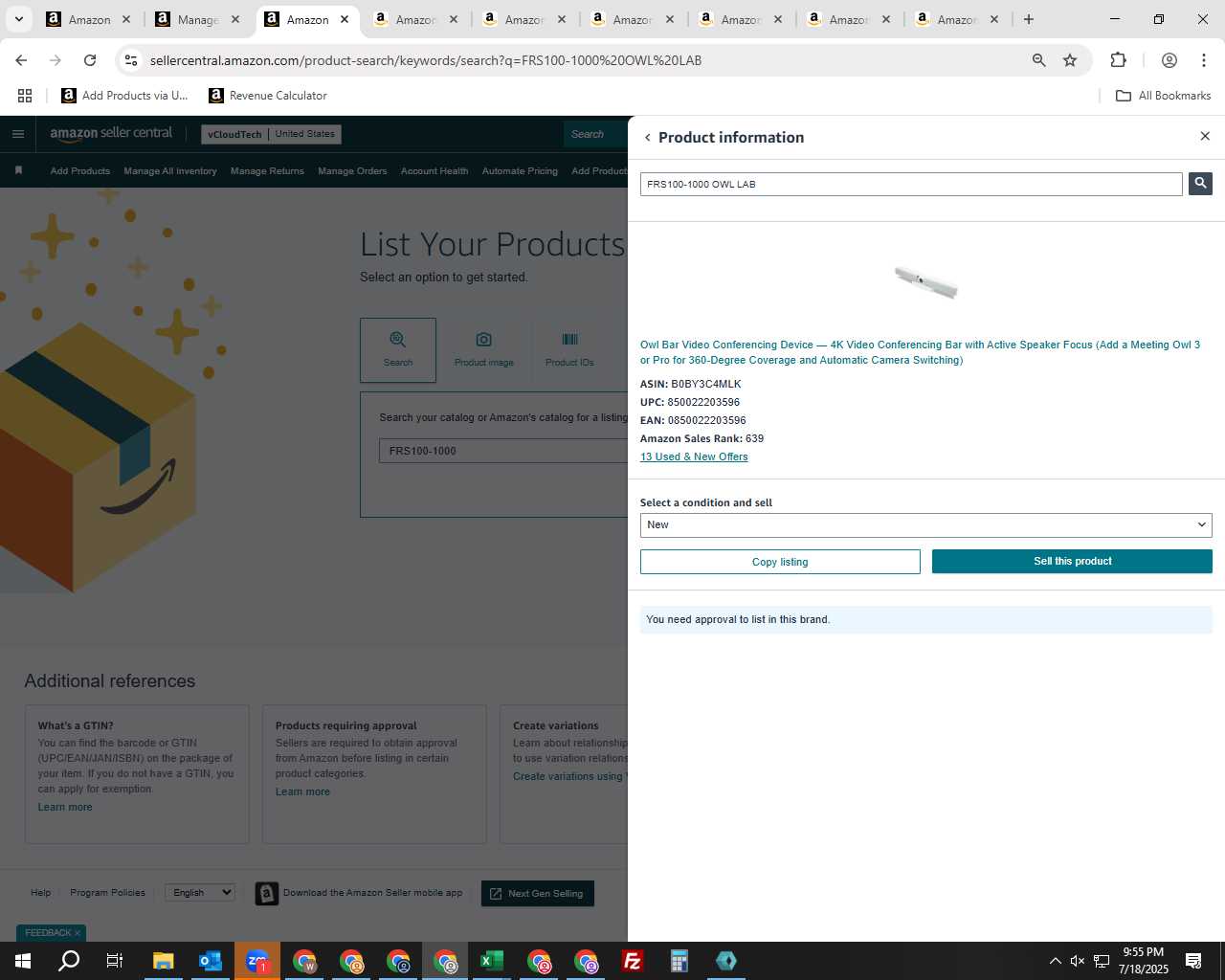Close the Product information panel
The height and width of the screenshot is (980, 1225).
click(x=1205, y=136)
